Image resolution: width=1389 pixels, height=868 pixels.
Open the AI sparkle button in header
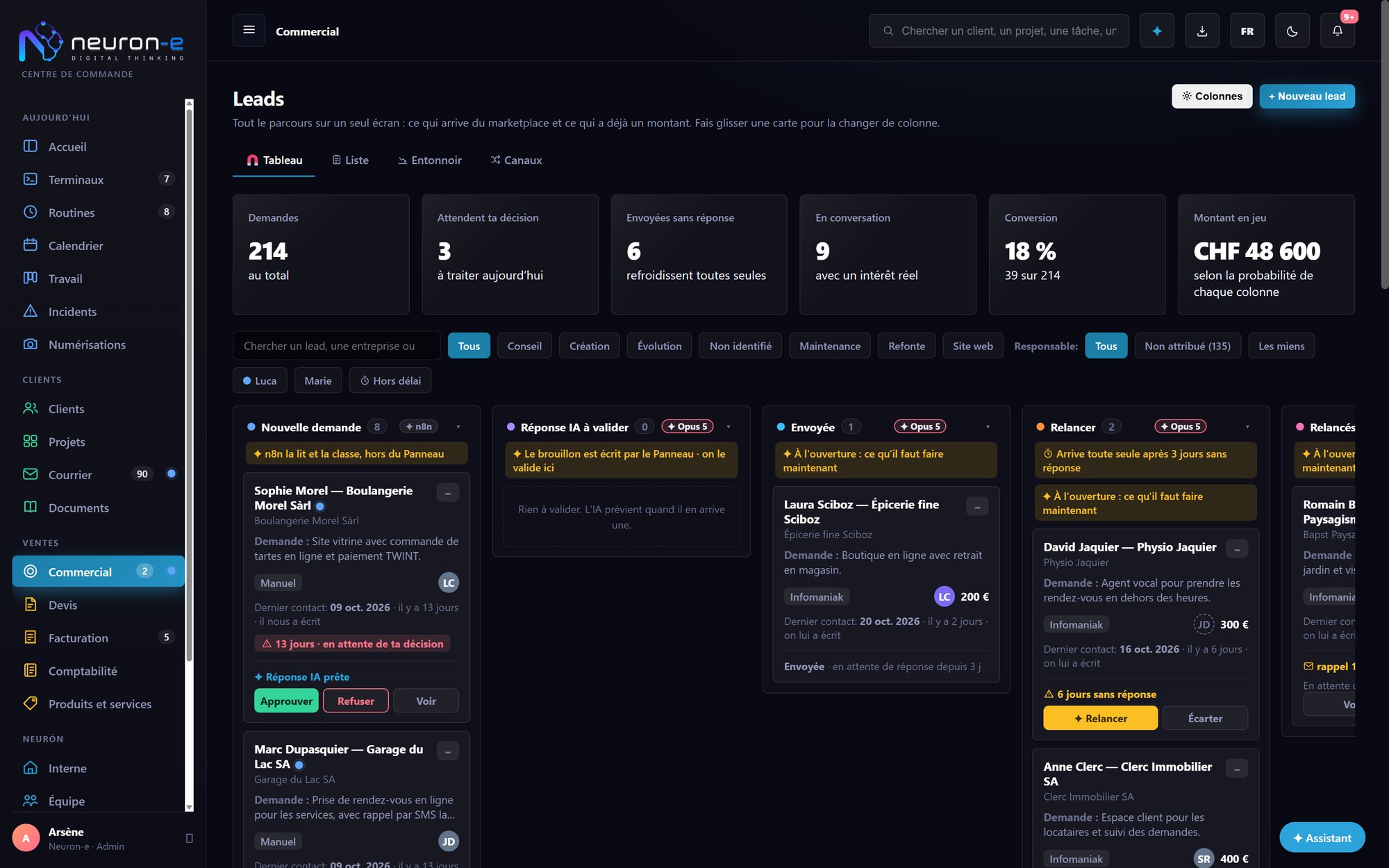coord(1156,31)
